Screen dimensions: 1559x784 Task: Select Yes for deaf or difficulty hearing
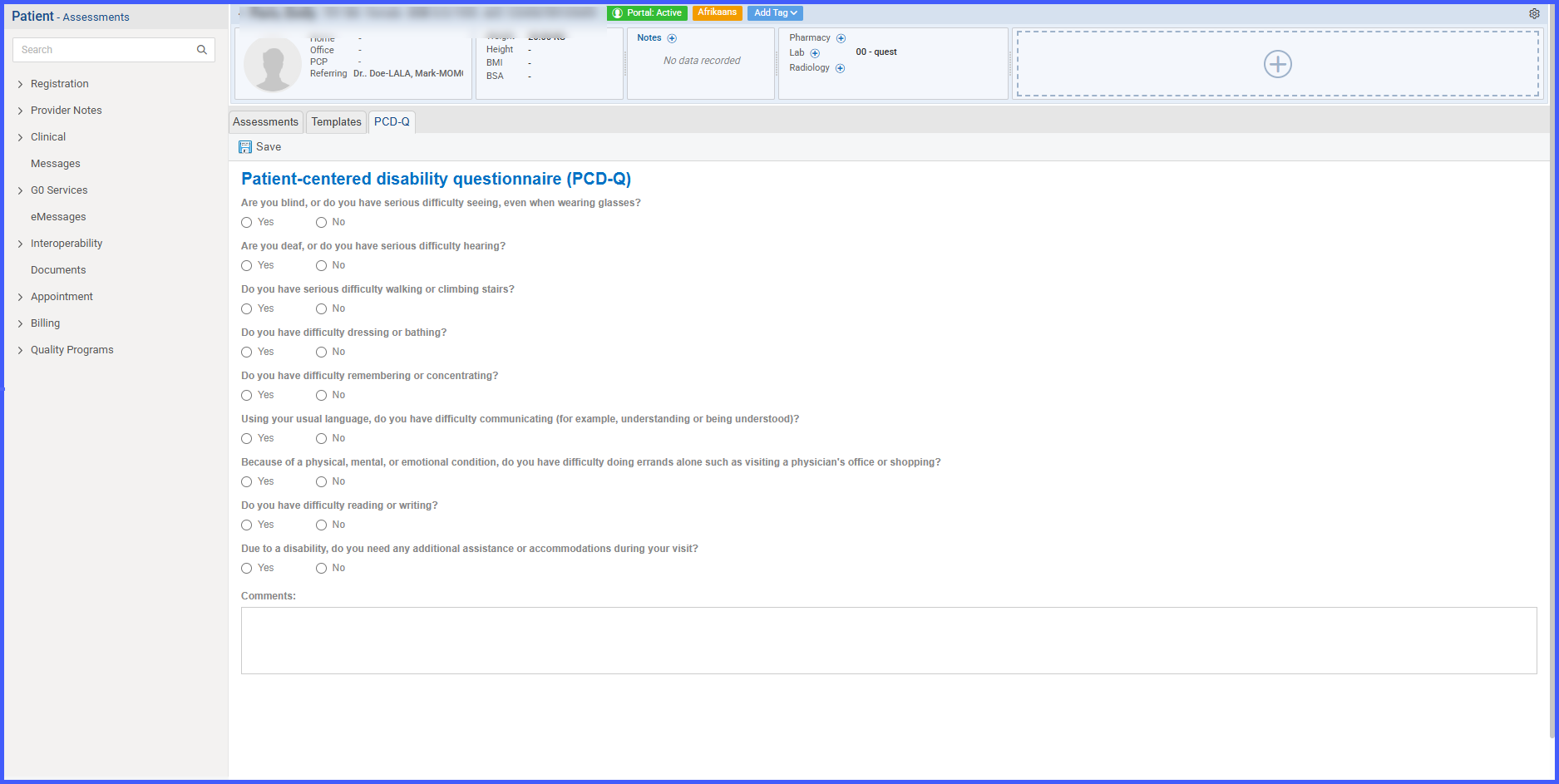[x=246, y=266]
